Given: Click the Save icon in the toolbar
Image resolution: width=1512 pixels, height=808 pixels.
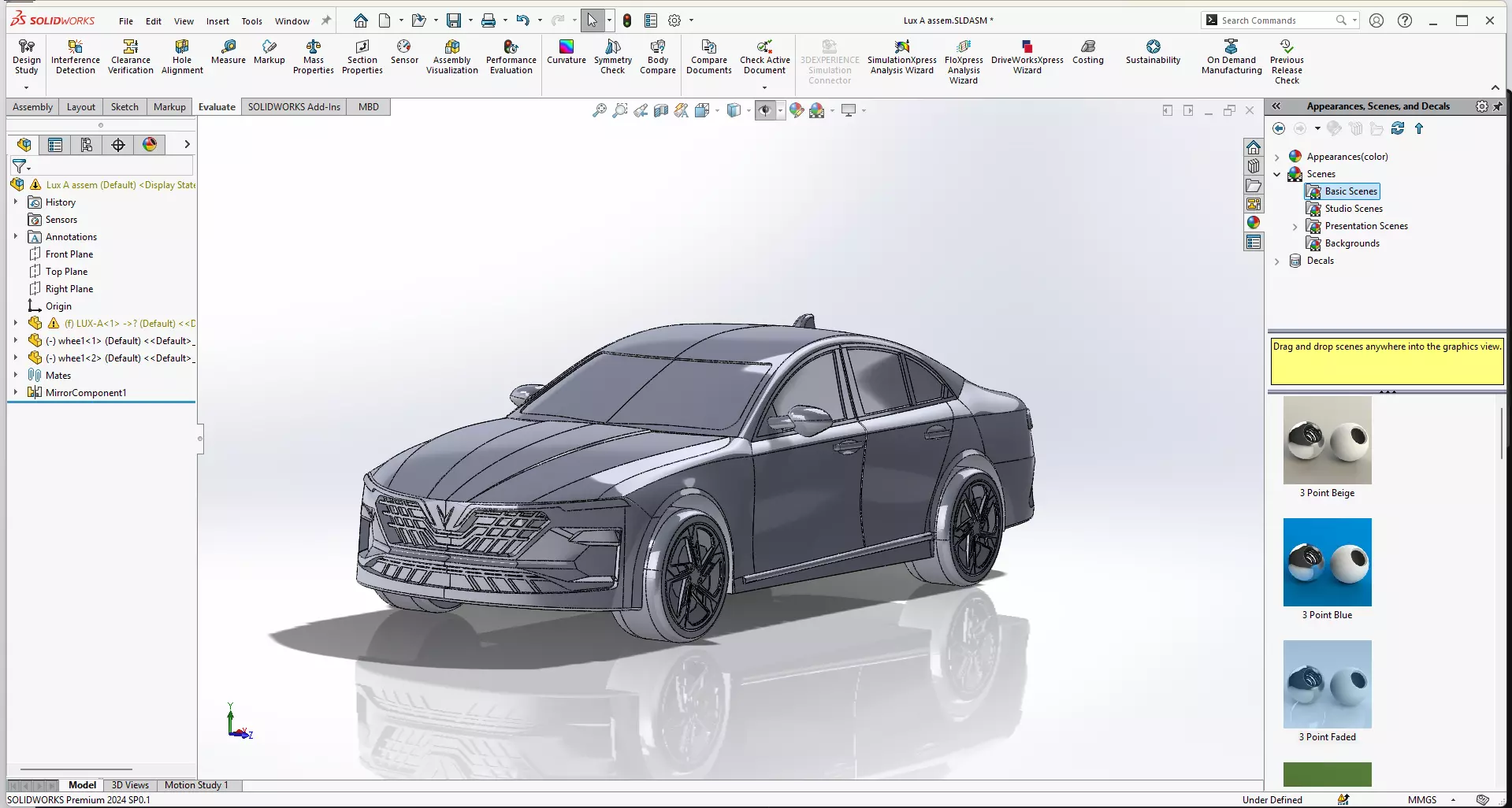Looking at the screenshot, I should pyautogui.click(x=454, y=20).
